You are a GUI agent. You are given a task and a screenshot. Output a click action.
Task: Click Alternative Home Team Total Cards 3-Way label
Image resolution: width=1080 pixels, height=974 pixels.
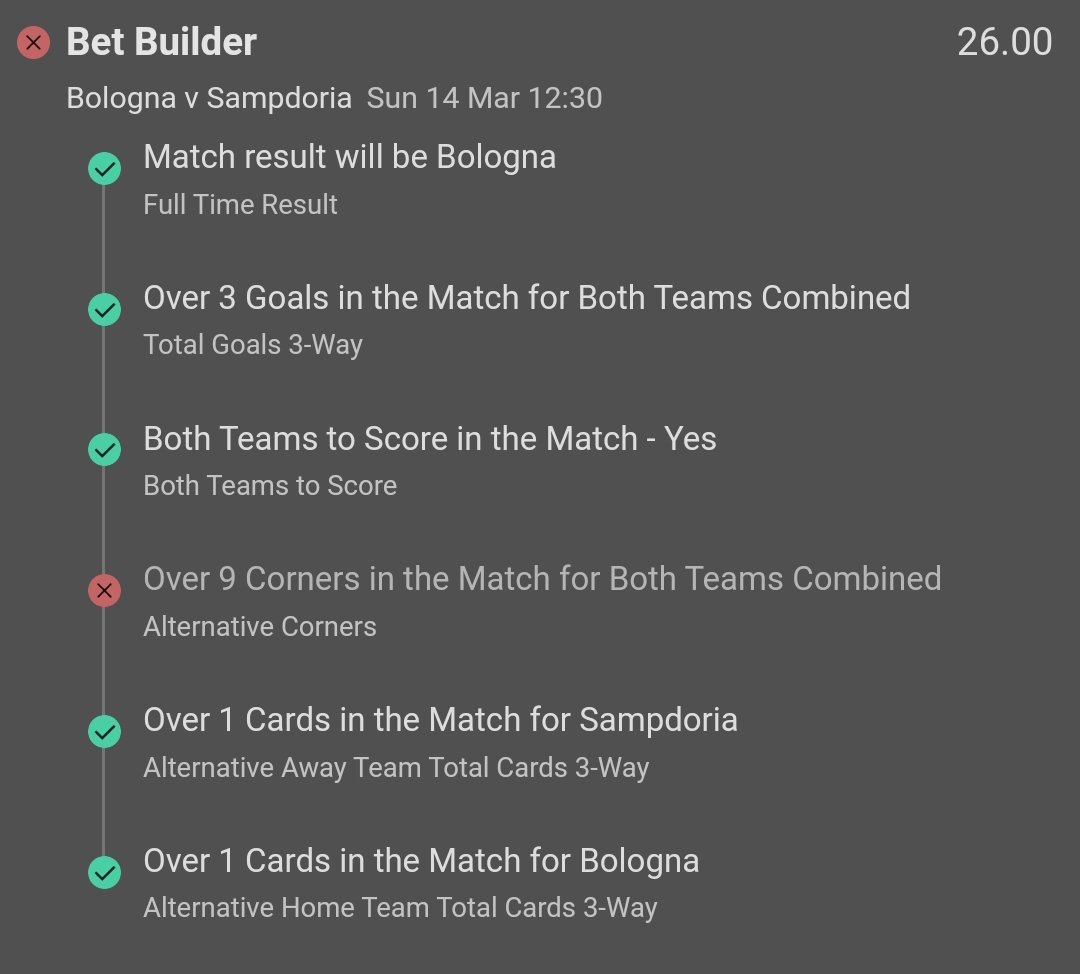pyautogui.click(x=400, y=908)
